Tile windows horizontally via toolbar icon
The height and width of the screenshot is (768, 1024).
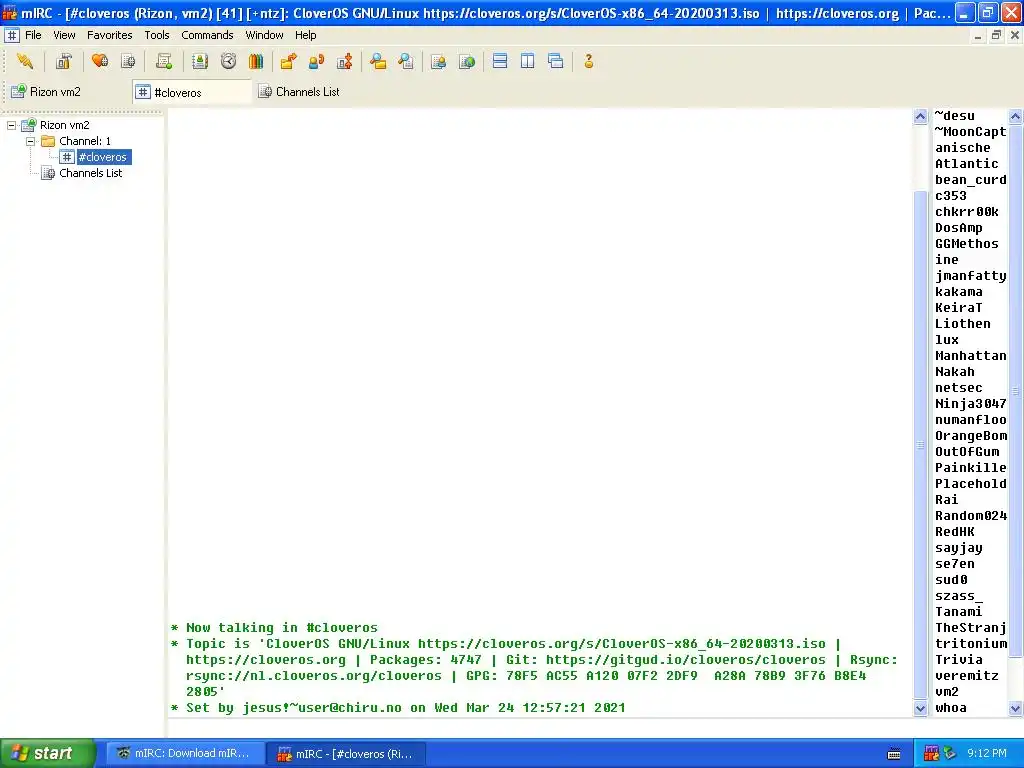[500, 61]
